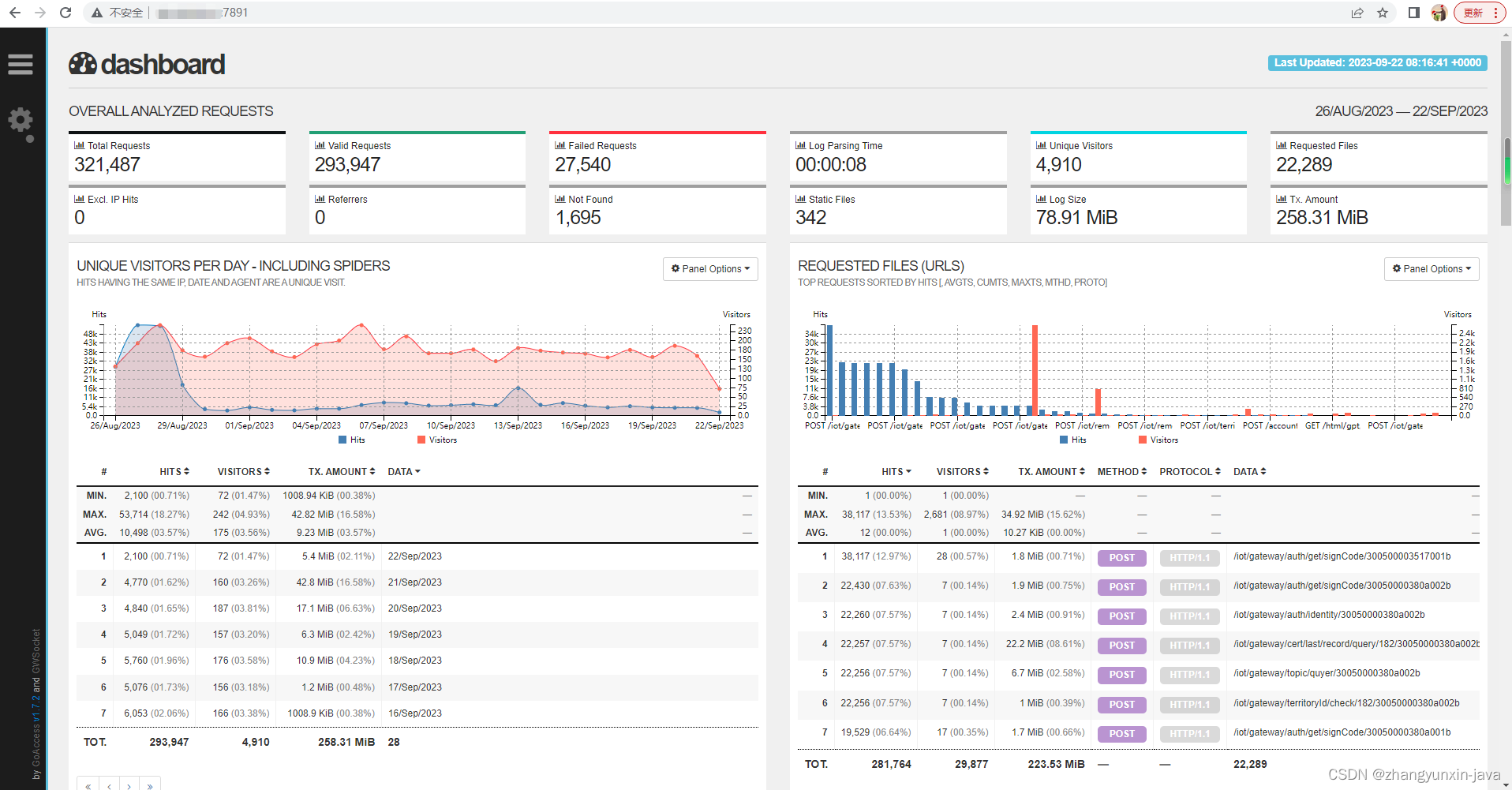Open the settings gear in sidebar
Viewport: 1512px width, 790px height.
click(21, 121)
